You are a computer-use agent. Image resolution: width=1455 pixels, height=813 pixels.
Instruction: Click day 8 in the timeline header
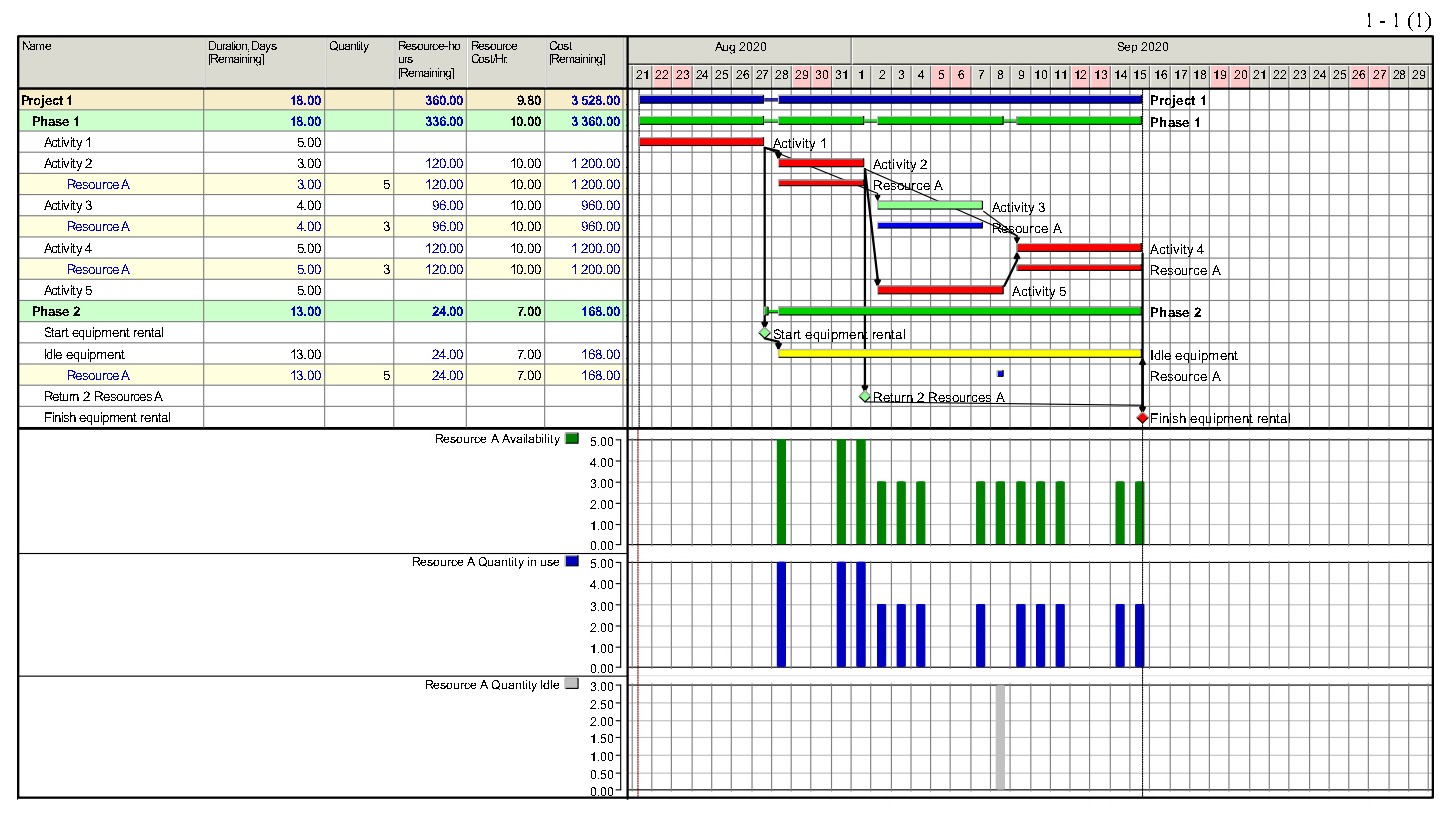click(1001, 74)
